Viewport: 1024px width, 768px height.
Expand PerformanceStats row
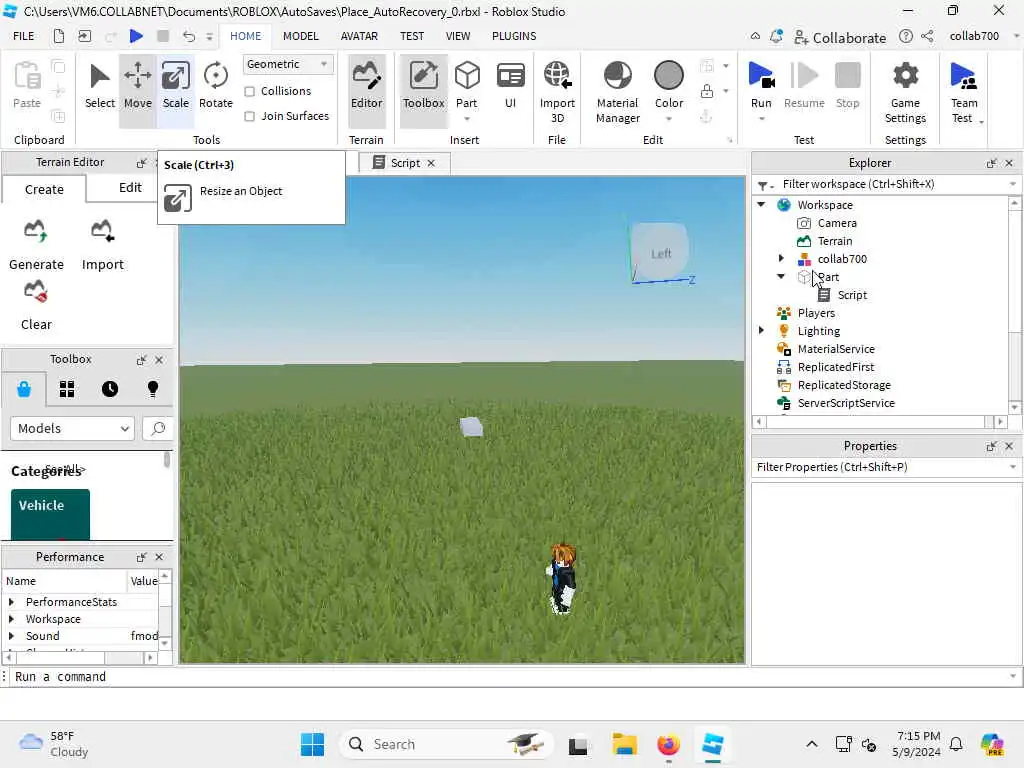coord(11,601)
